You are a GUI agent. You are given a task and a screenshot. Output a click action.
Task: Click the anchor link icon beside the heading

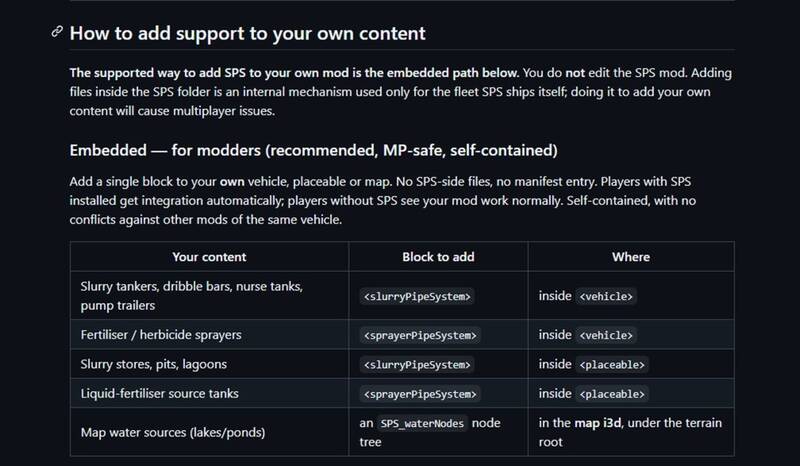(57, 32)
